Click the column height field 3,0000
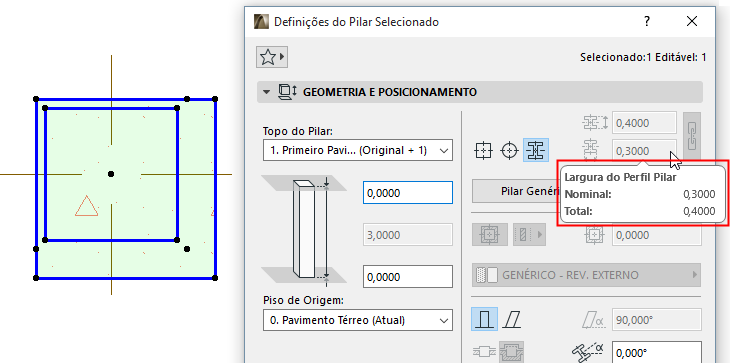This screenshot has height=363, width=730. (x=407, y=235)
